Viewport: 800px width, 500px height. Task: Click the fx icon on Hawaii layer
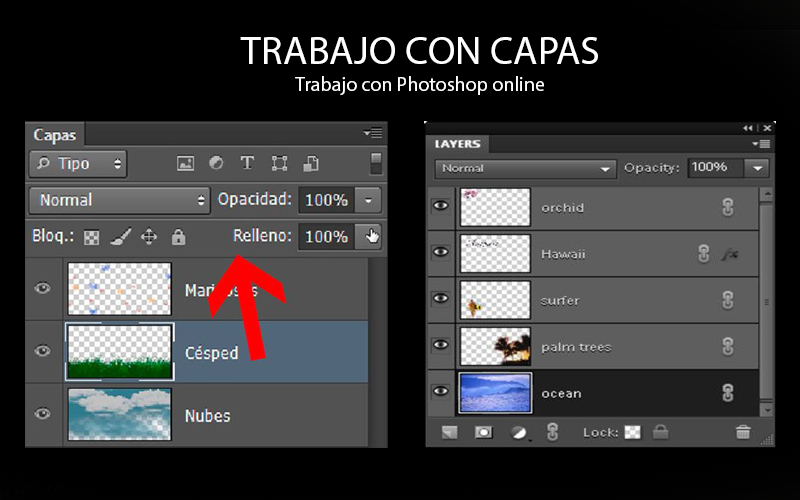tap(730, 254)
